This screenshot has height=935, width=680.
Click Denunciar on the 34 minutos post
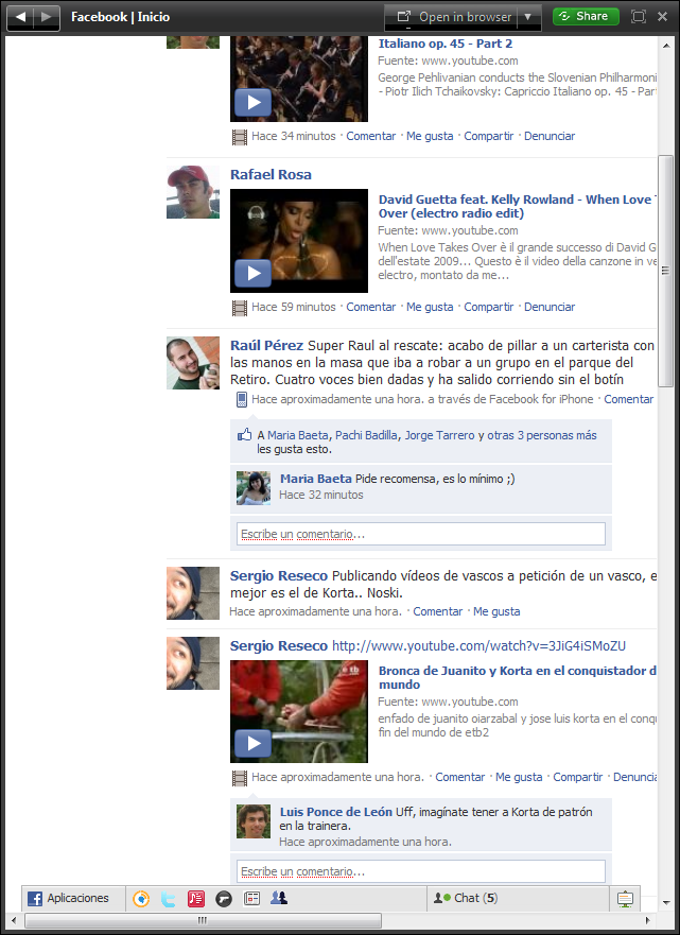549,136
